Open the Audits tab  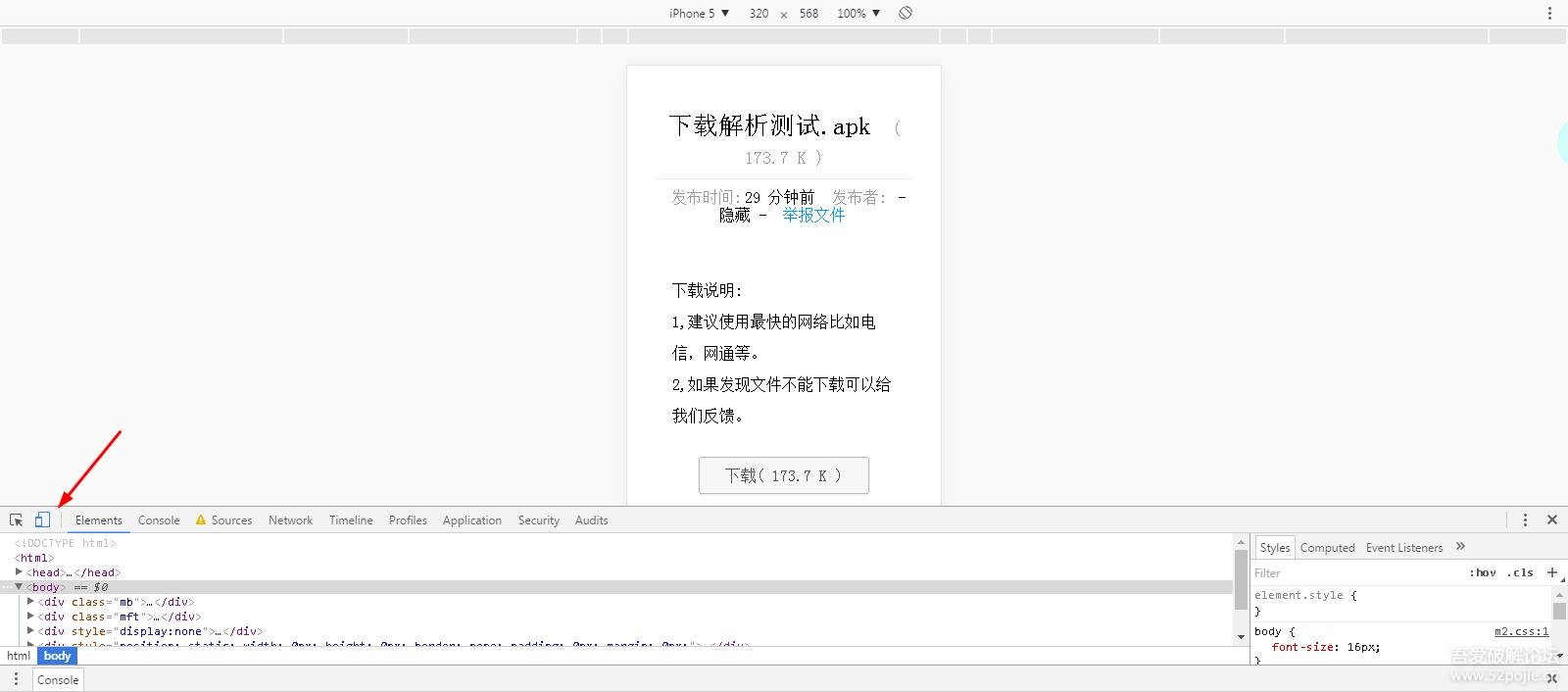(x=591, y=520)
